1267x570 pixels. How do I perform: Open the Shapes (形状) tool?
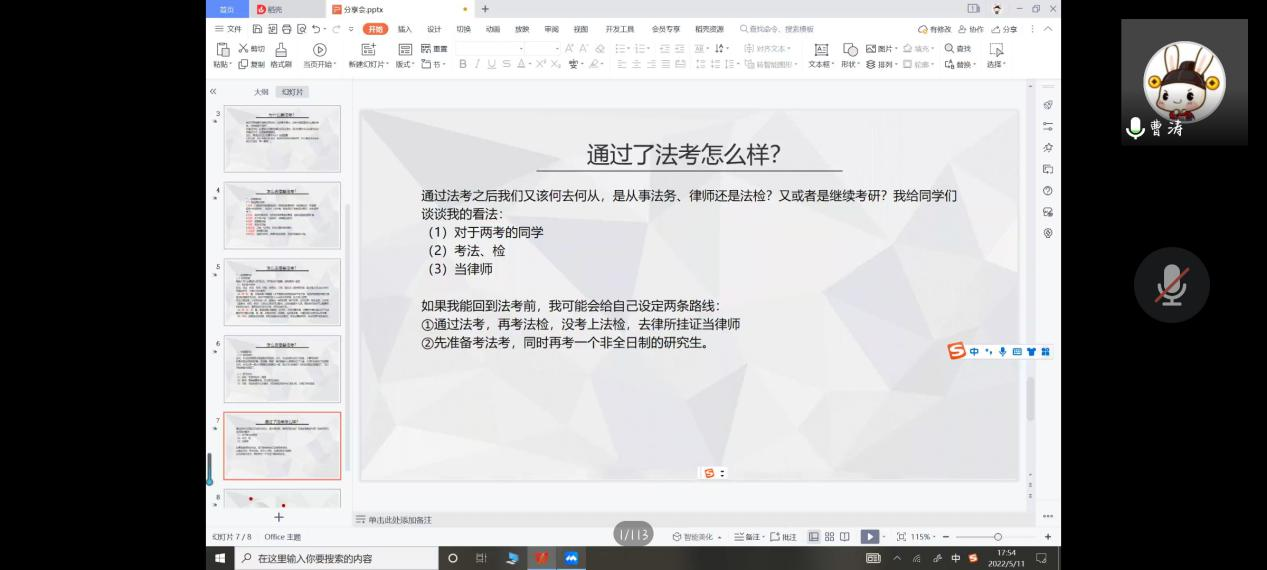tap(850, 50)
